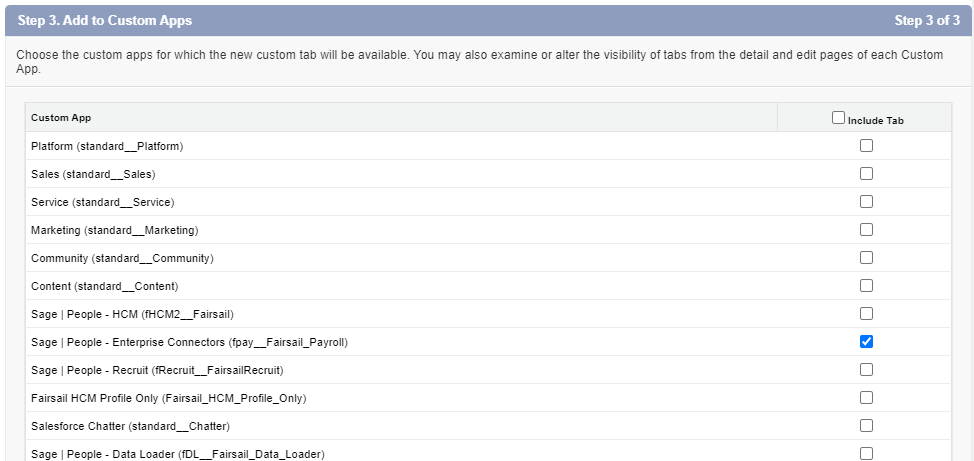Click the Step 3 of 3 indicator
Viewport: 974px width, 461px height.
point(928,20)
